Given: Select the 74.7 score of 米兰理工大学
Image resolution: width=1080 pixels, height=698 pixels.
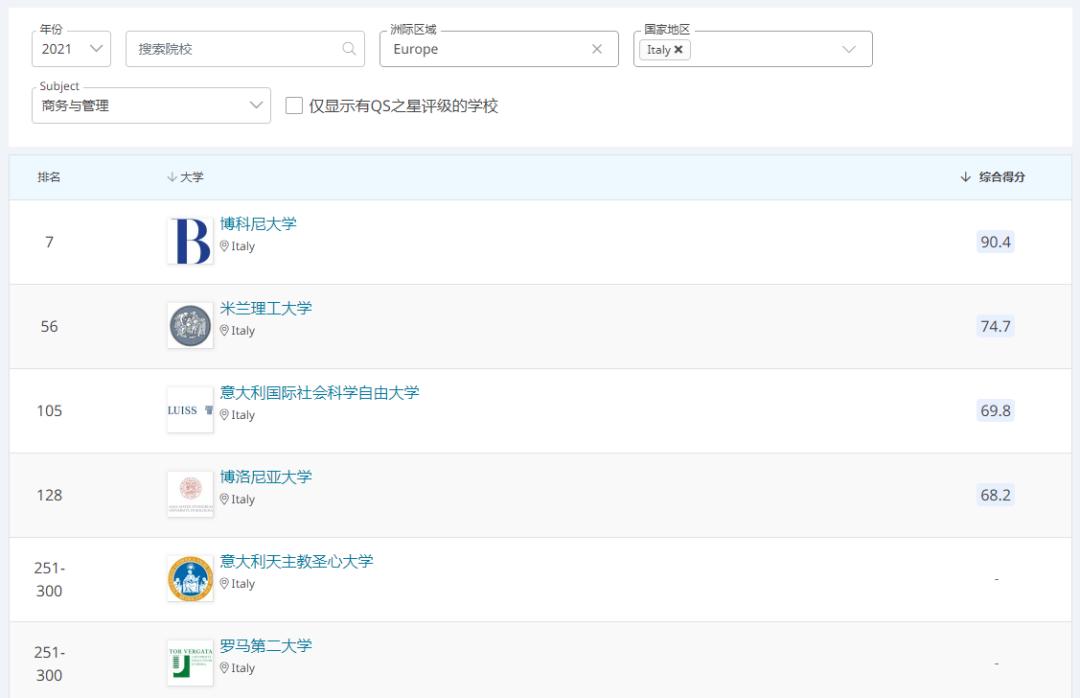Looking at the screenshot, I should pyautogui.click(x=995, y=326).
